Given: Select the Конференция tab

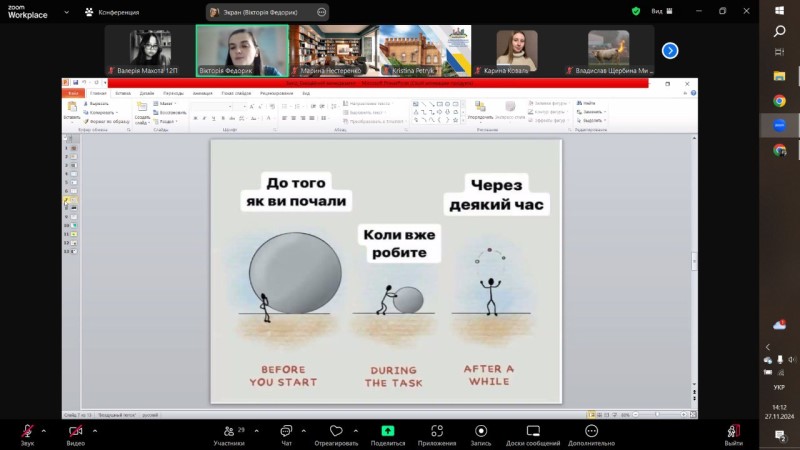Looking at the screenshot, I should [x=112, y=12].
